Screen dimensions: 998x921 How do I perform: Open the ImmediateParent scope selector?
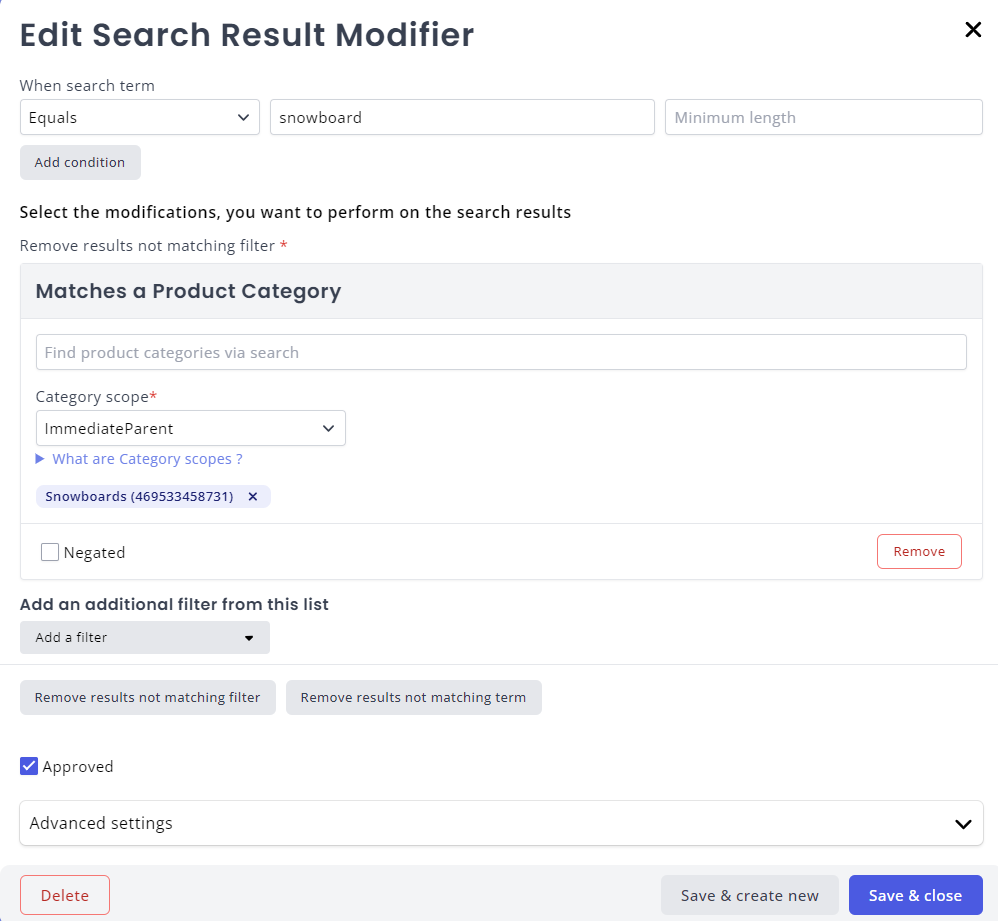[x=190, y=428]
